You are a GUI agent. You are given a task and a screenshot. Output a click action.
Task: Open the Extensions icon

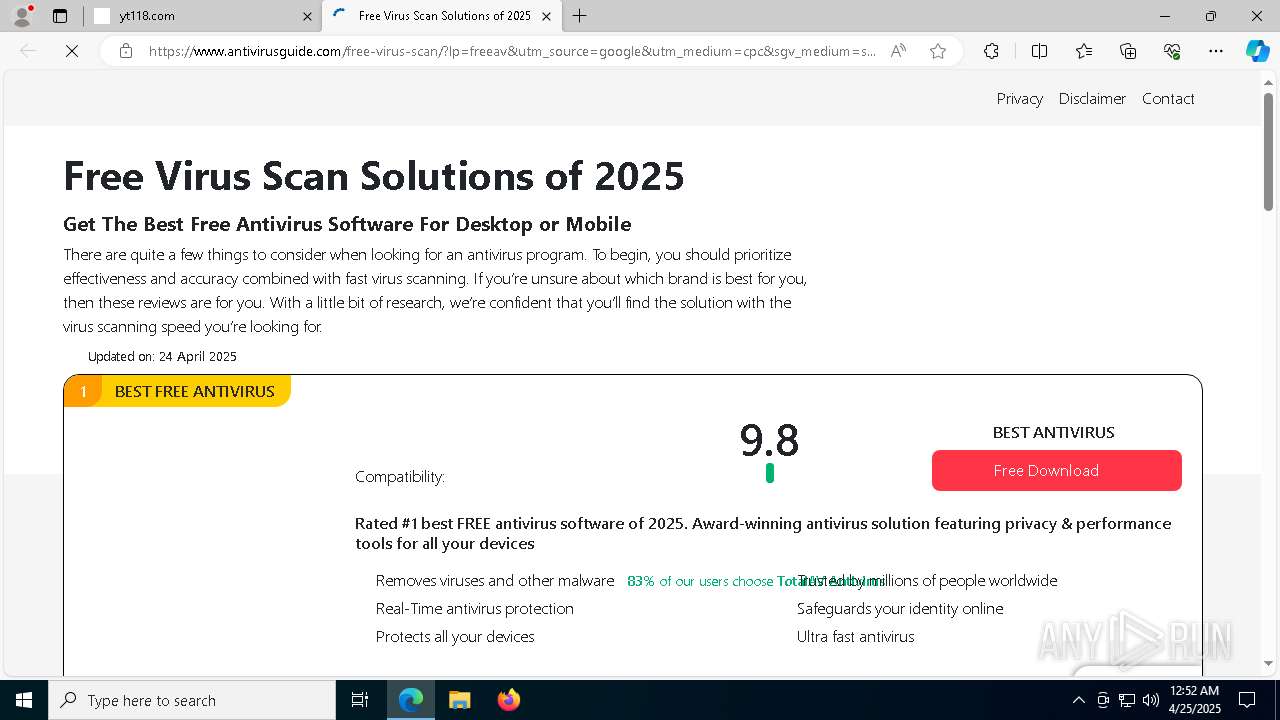click(991, 51)
